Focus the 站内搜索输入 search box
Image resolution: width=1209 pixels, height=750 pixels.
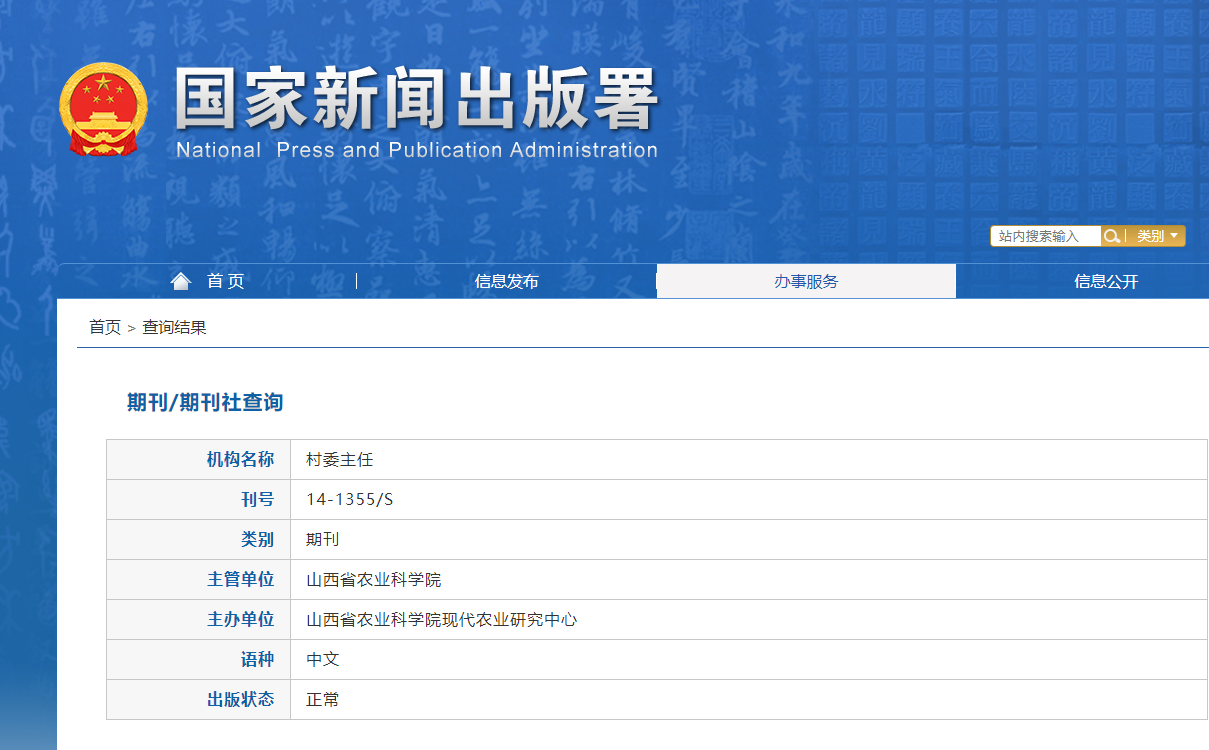point(1045,236)
